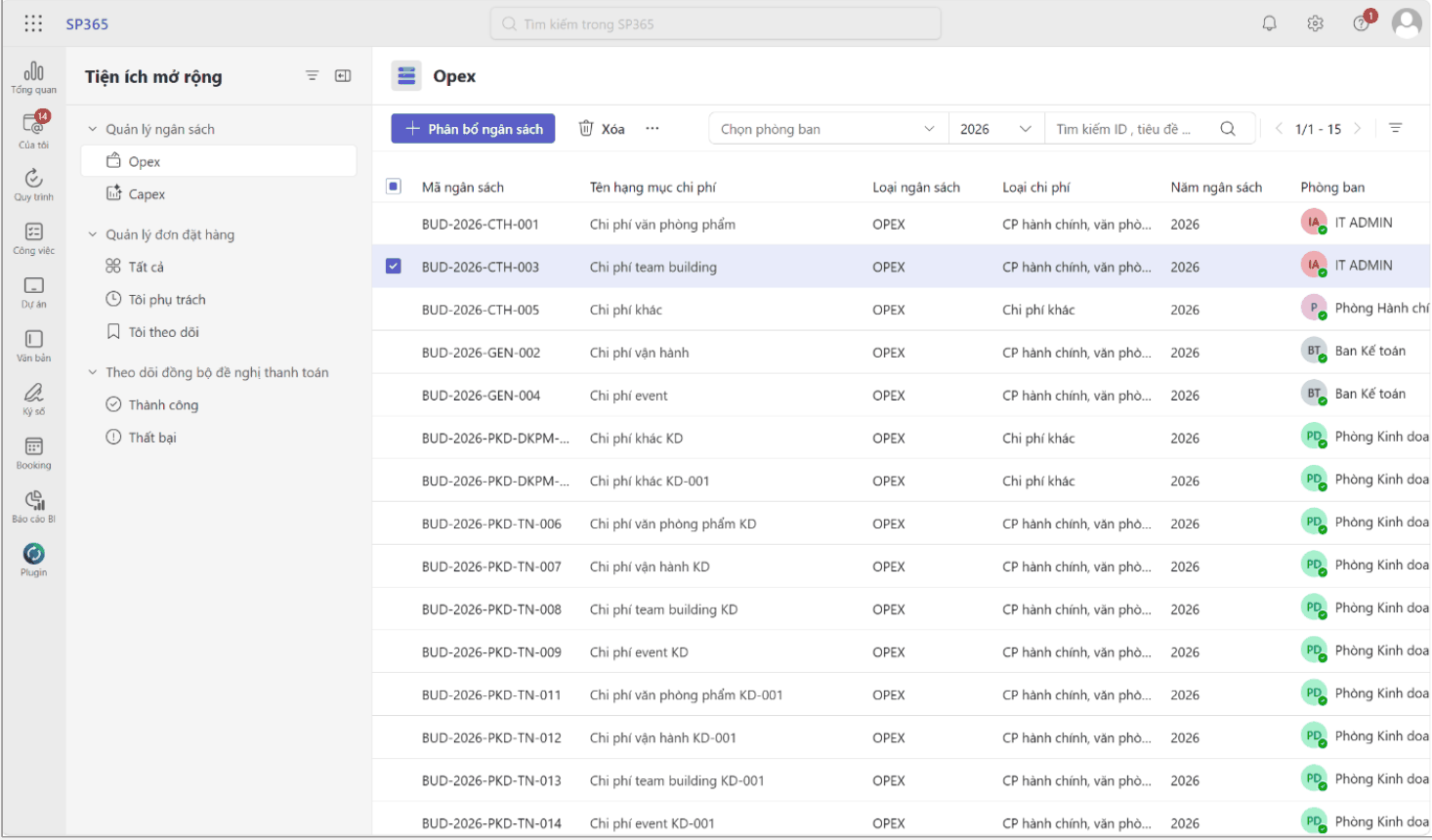Open the app launcher grid icon
Image resolution: width=1432 pixels, height=840 pixels.
(33, 23)
